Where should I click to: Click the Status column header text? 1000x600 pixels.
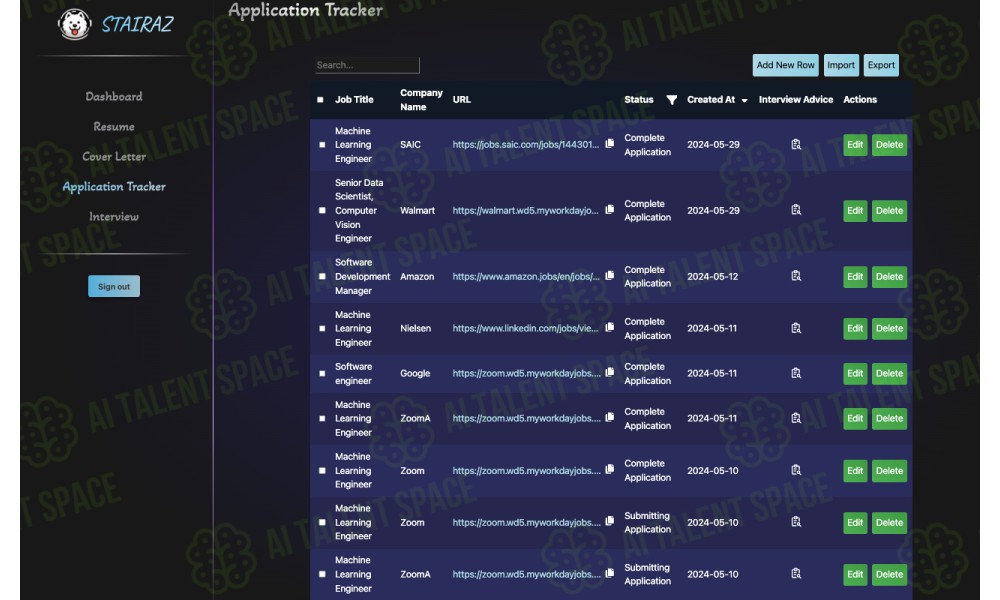click(638, 100)
